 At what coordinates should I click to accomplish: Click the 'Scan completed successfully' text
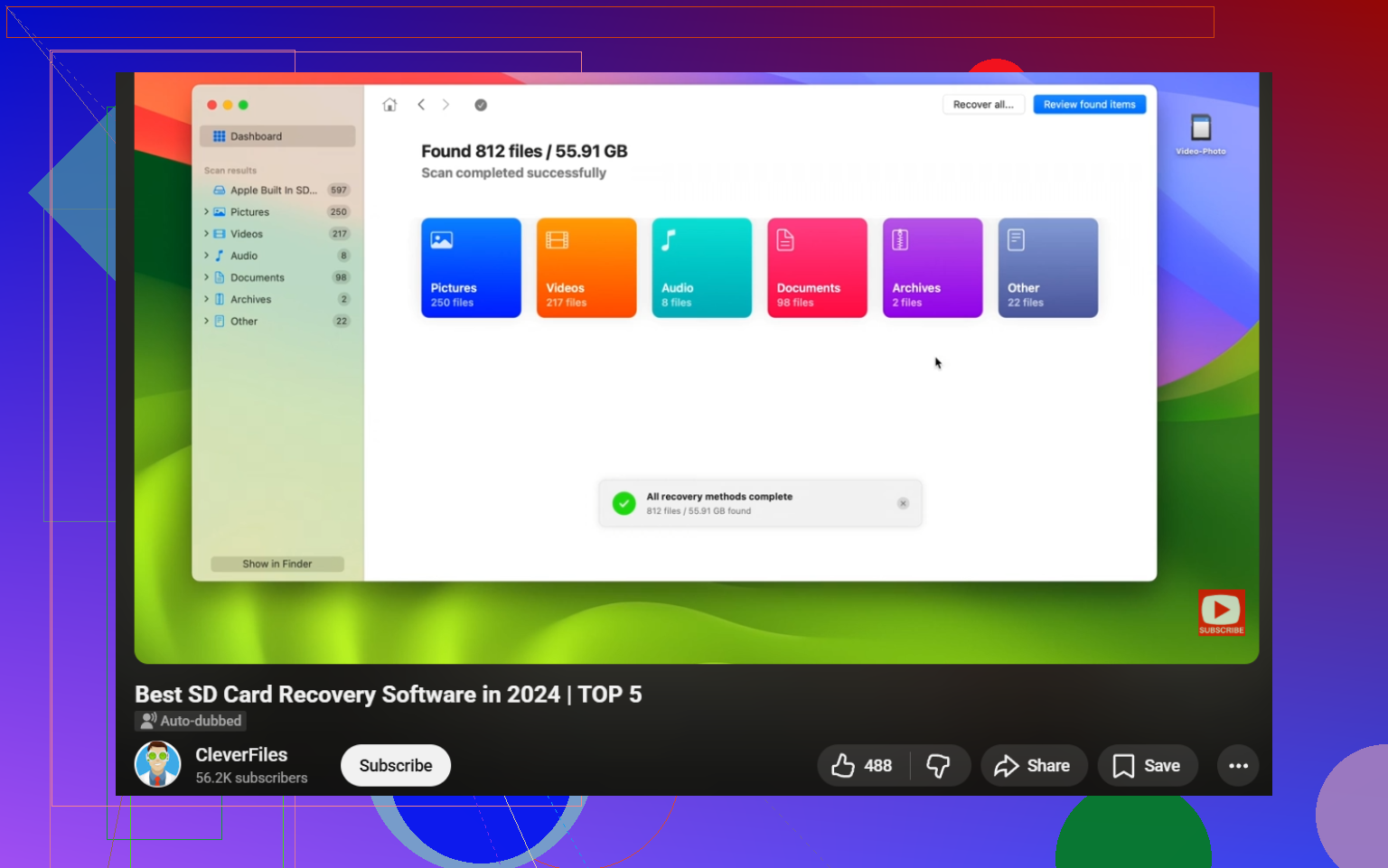pos(513,173)
